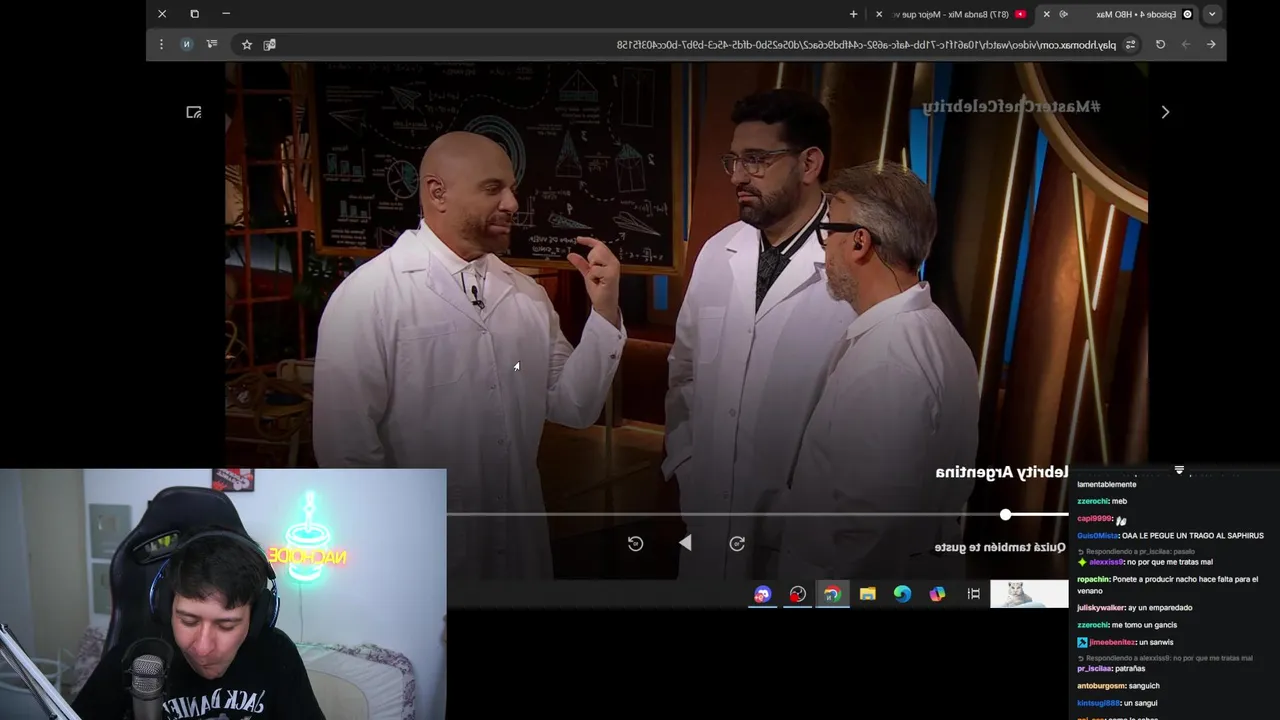Click the white cat thumbnail on taskbar
This screenshot has width=1280, height=720.
[x=1029, y=594]
